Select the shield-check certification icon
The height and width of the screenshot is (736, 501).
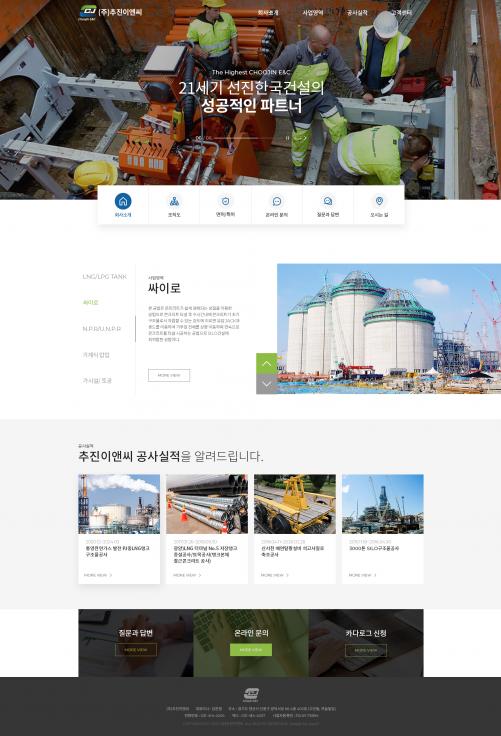click(225, 201)
